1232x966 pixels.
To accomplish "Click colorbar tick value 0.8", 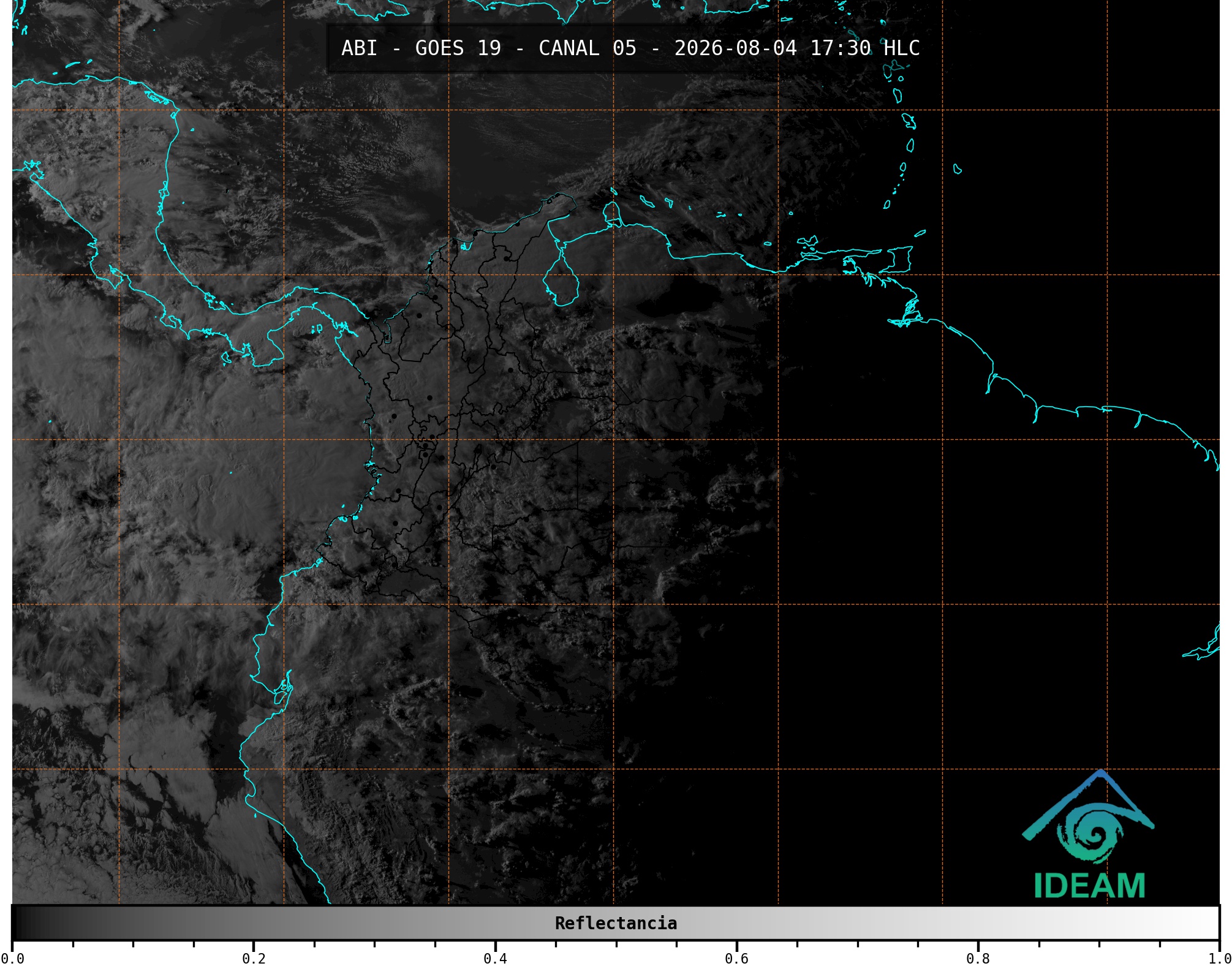I will coord(978,958).
